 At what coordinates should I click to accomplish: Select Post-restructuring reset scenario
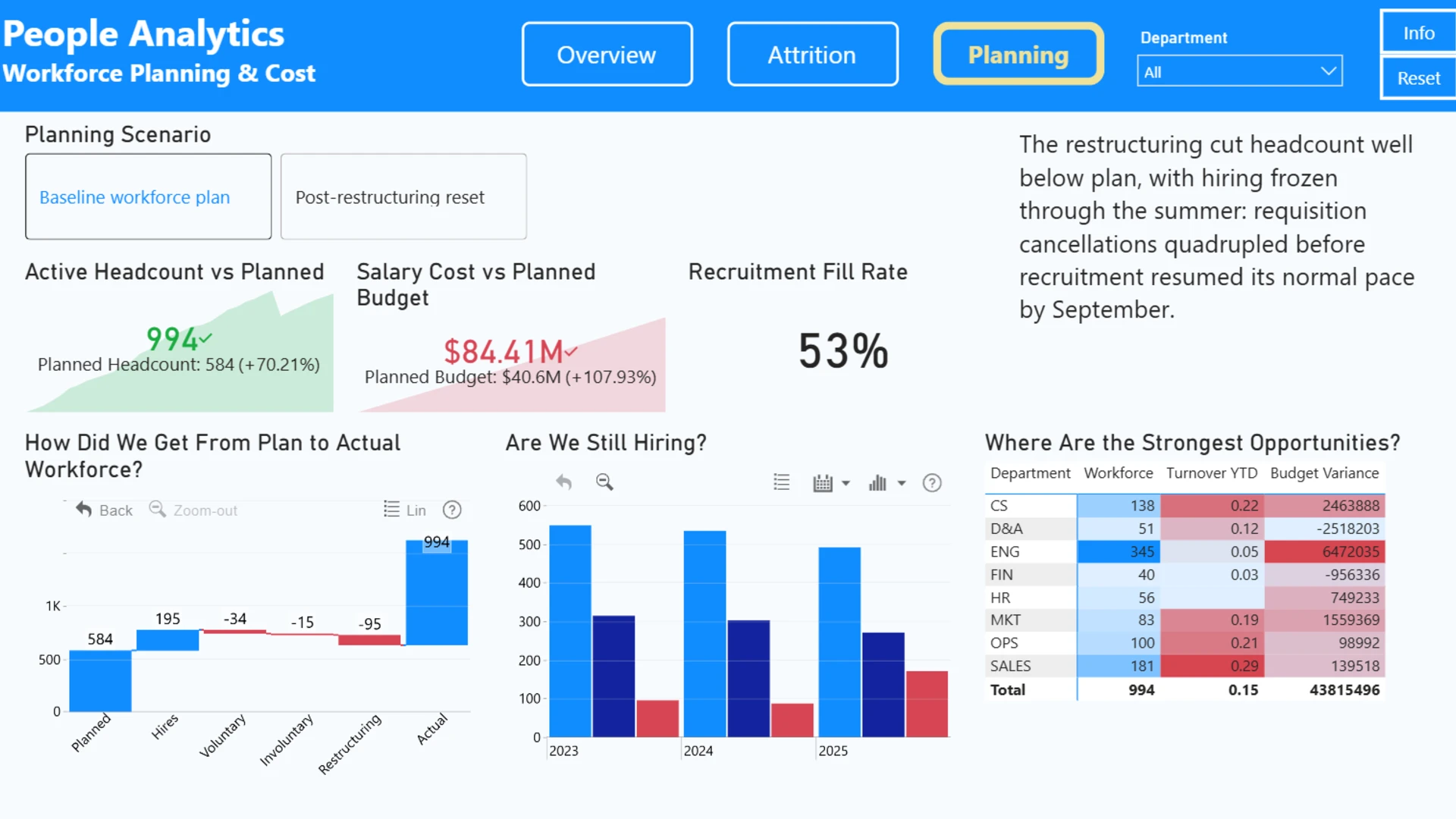(403, 197)
